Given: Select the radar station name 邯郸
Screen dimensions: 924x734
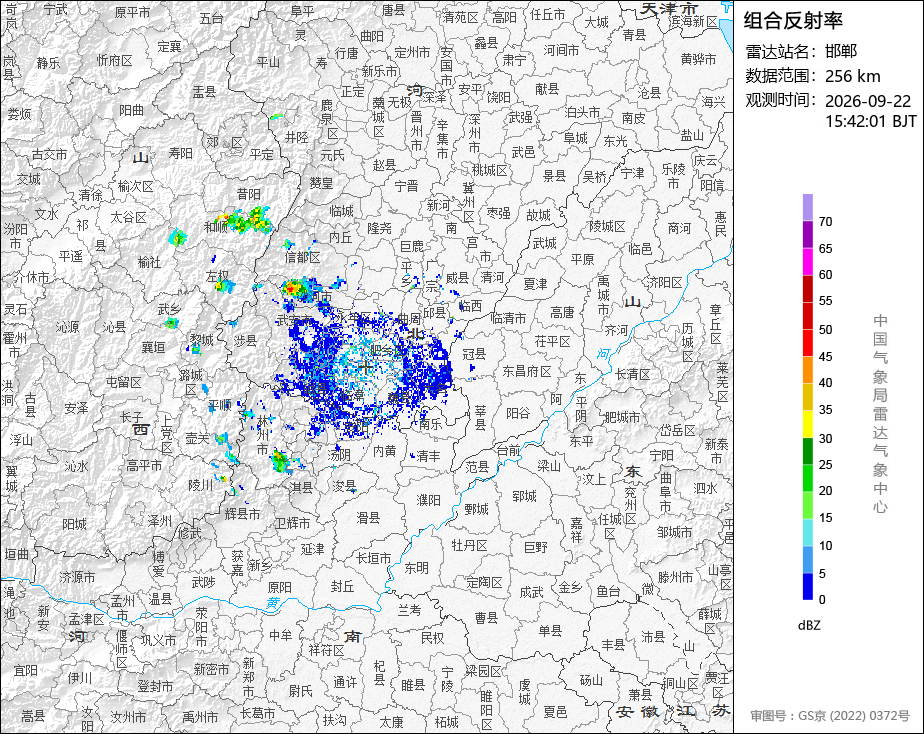Looking at the screenshot, I should coord(841,52).
